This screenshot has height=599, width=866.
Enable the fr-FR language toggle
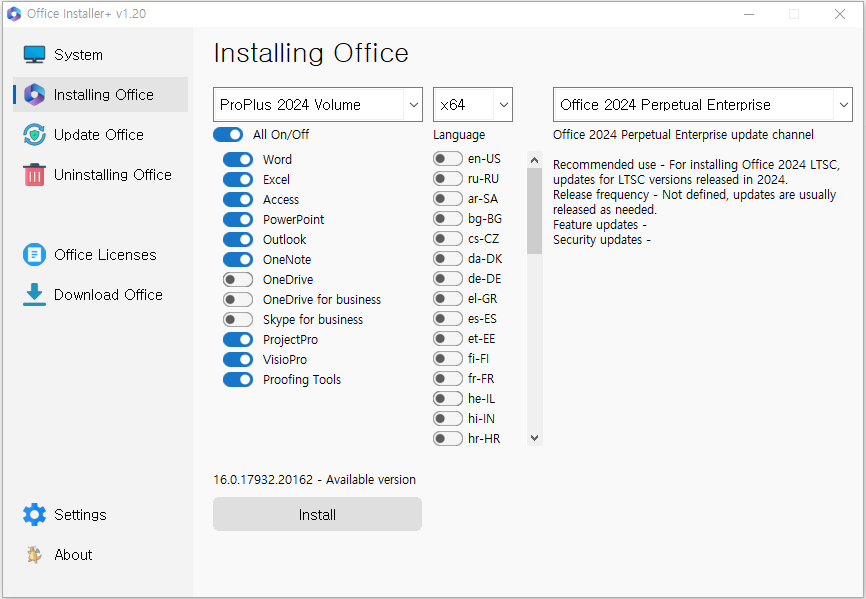click(x=448, y=378)
